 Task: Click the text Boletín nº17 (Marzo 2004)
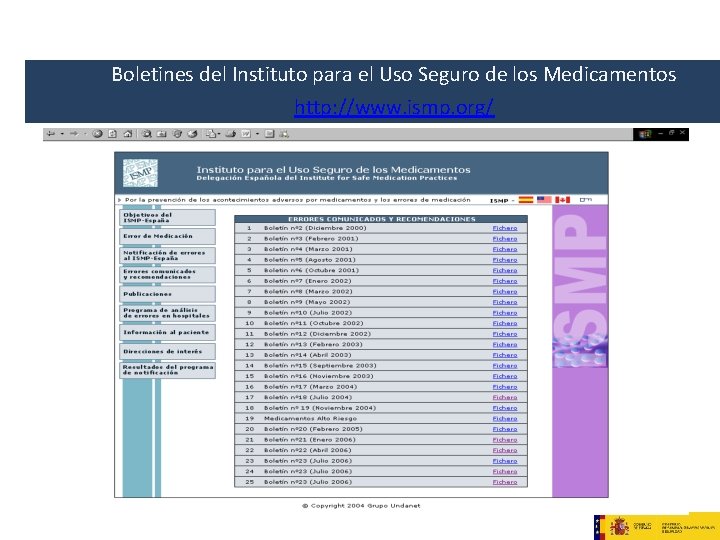pos(310,387)
